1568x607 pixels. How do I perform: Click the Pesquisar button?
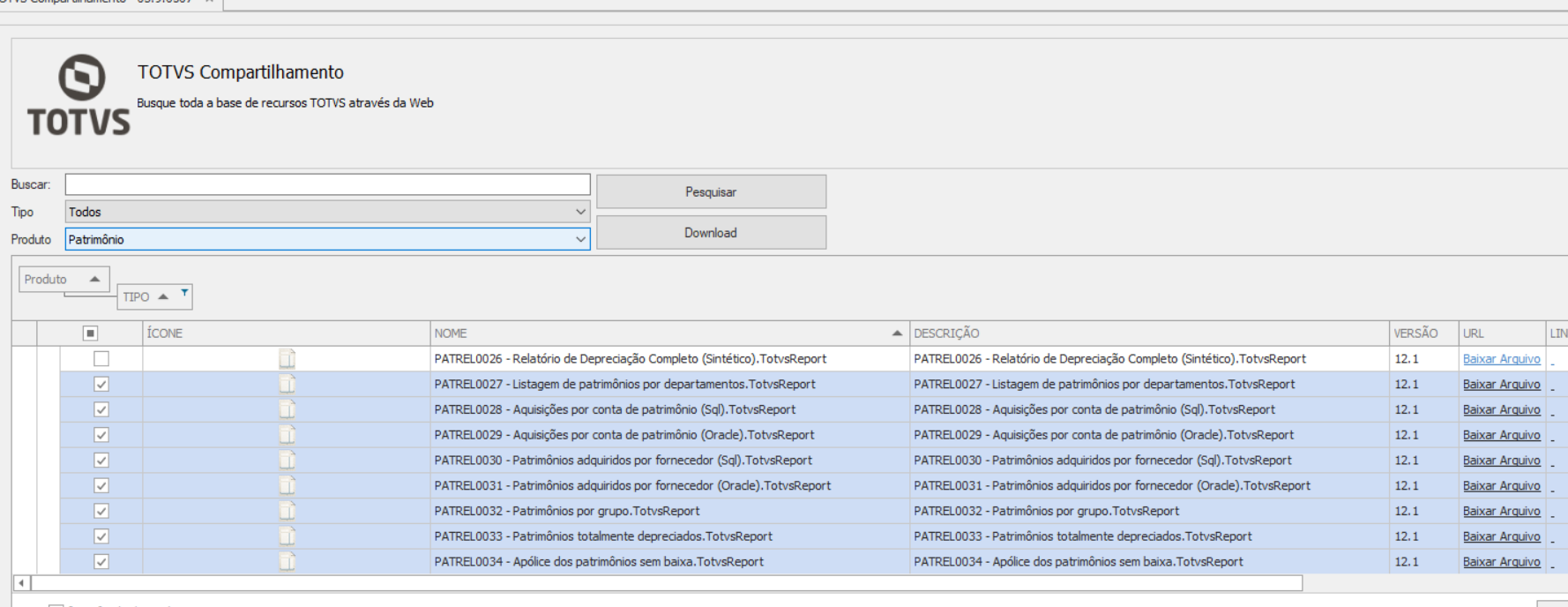tap(711, 191)
